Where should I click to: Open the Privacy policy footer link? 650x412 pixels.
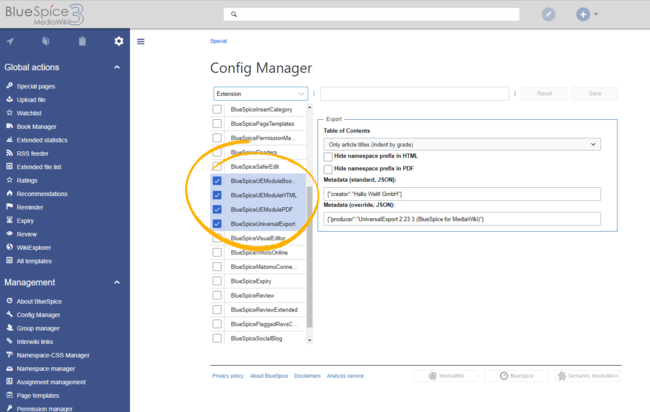[x=228, y=376]
